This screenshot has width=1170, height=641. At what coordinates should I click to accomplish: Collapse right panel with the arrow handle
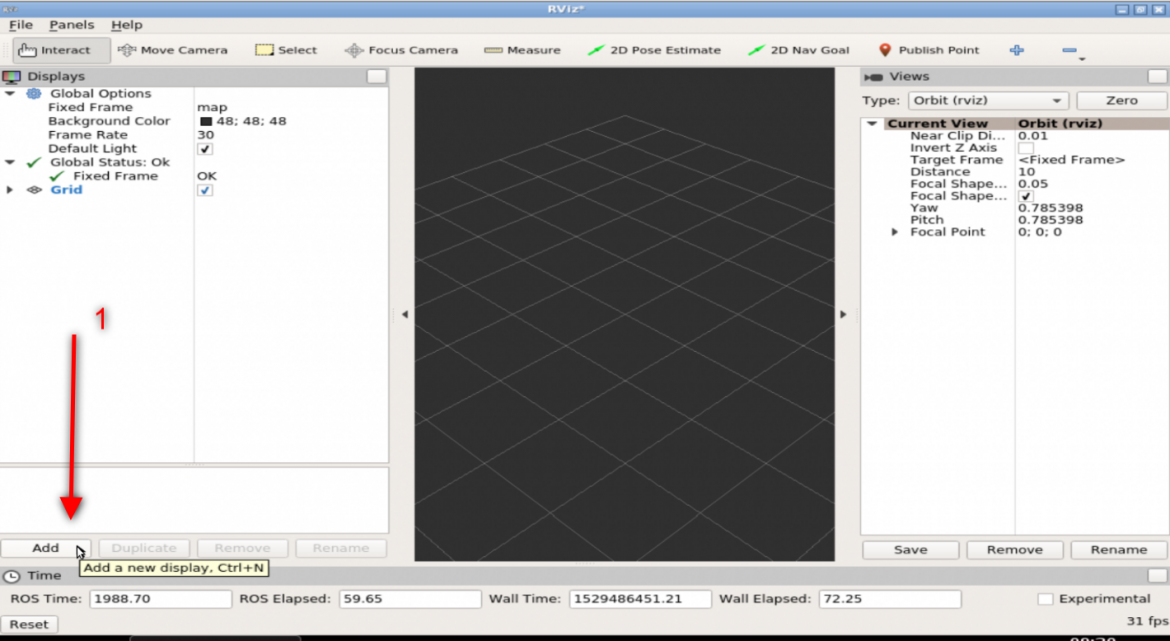[843, 314]
